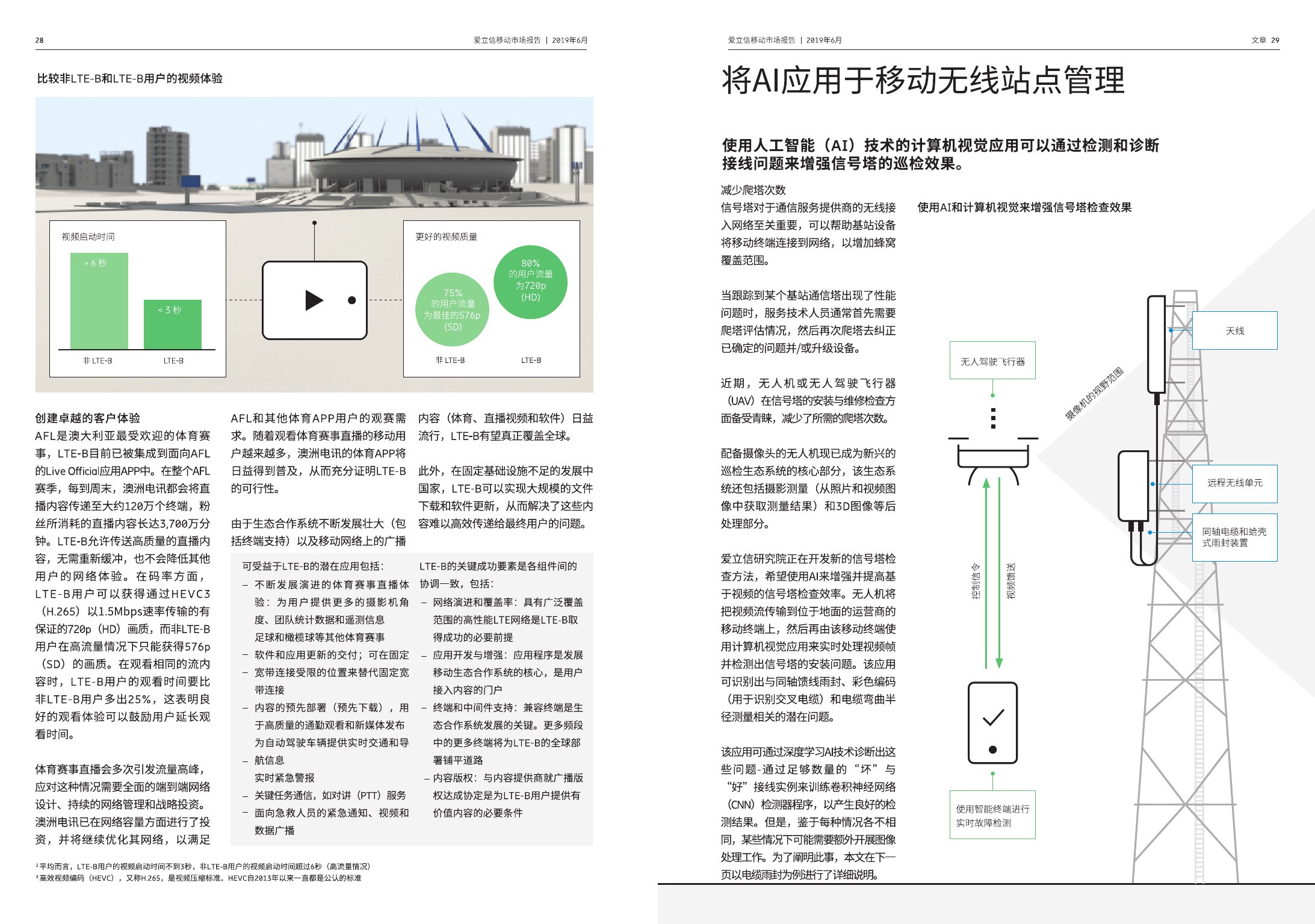Click the 使用智能终端进行实时故障检测 label box
Image resolution: width=1315 pixels, height=924 pixels.
(992, 815)
